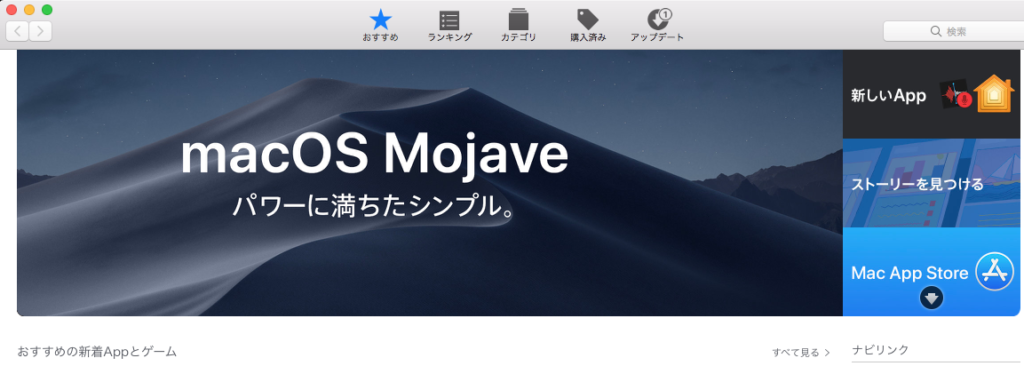Image resolution: width=1024 pixels, height=366 pixels.
Task: Open the ランキング list icon
Action: tap(449, 20)
